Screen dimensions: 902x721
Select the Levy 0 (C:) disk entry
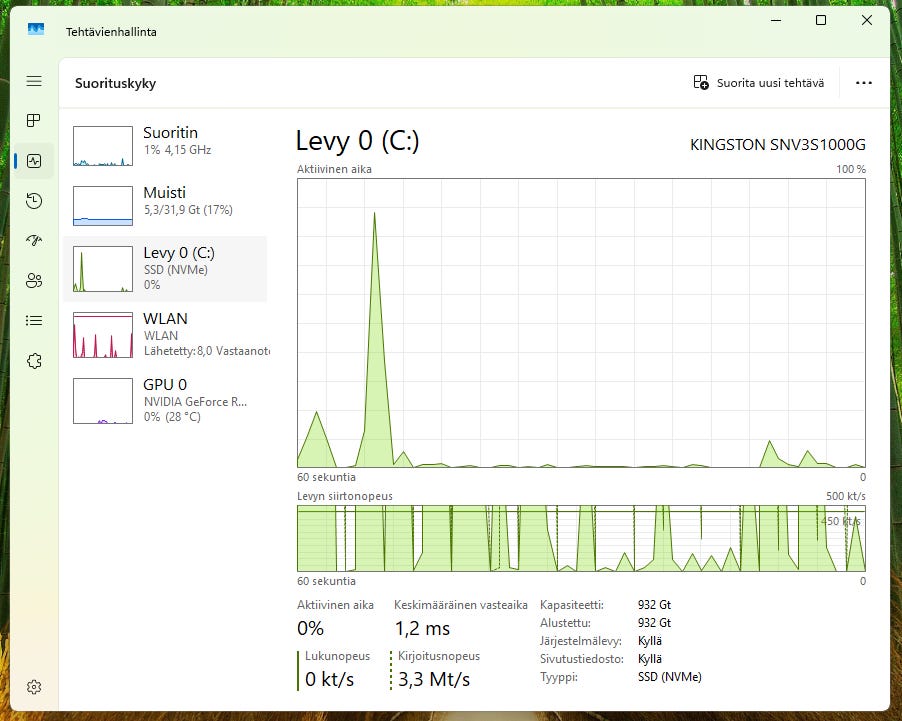coord(165,268)
